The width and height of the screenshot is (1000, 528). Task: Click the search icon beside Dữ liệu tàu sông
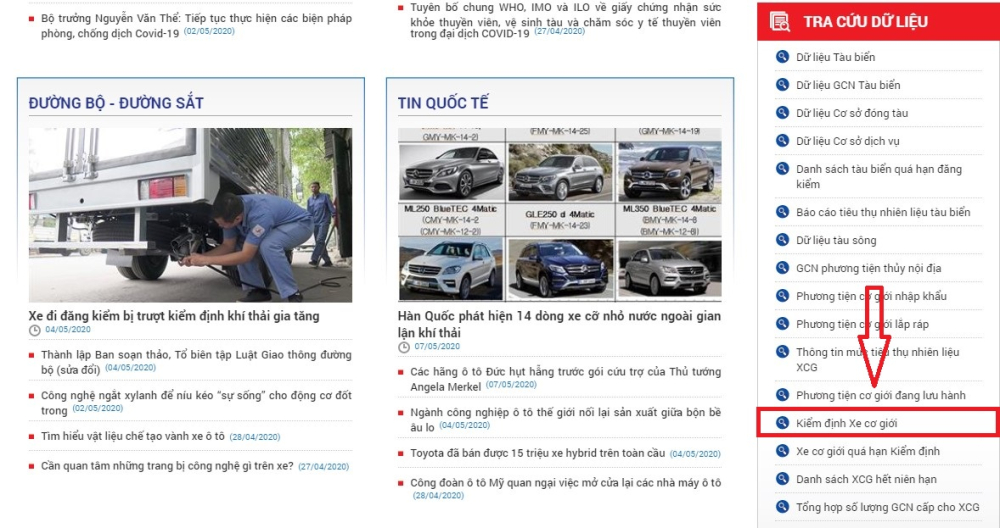782,239
